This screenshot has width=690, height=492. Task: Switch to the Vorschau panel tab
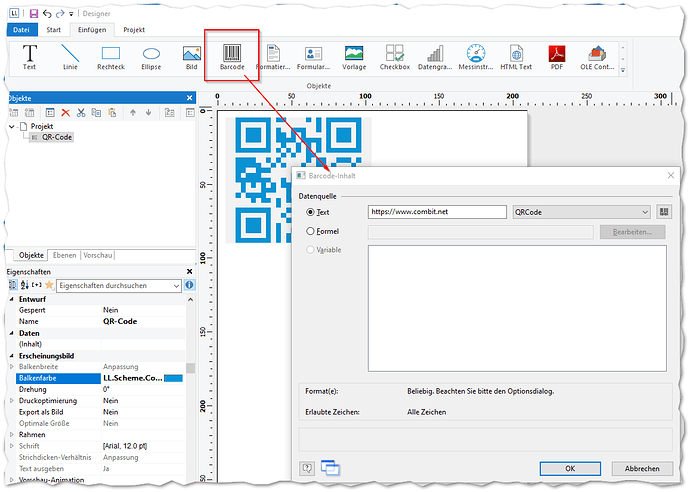pyautogui.click(x=97, y=255)
